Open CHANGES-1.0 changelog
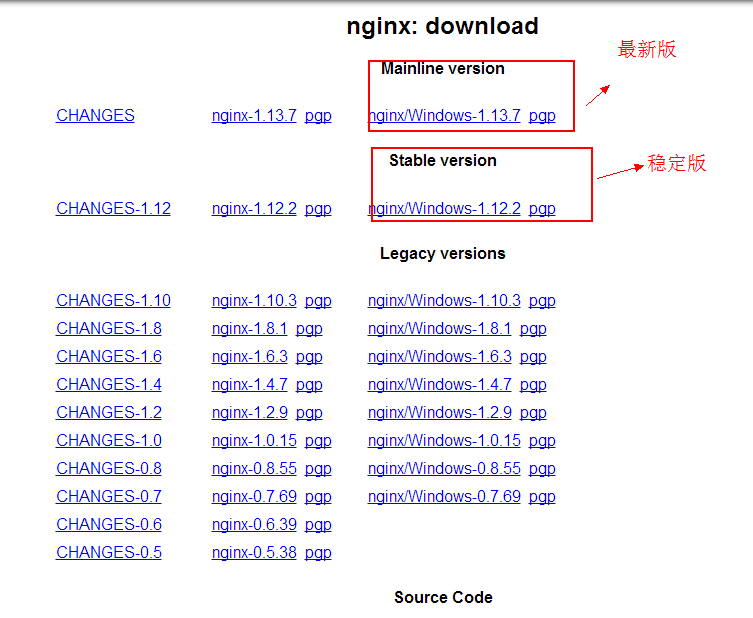 109,440
